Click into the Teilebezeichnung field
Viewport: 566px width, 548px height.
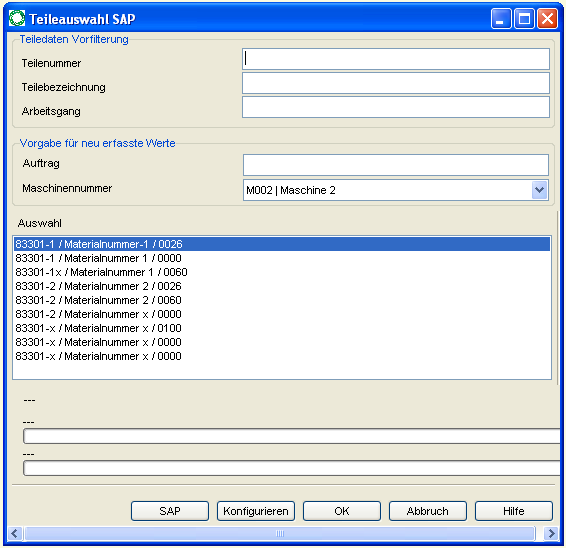tap(396, 83)
